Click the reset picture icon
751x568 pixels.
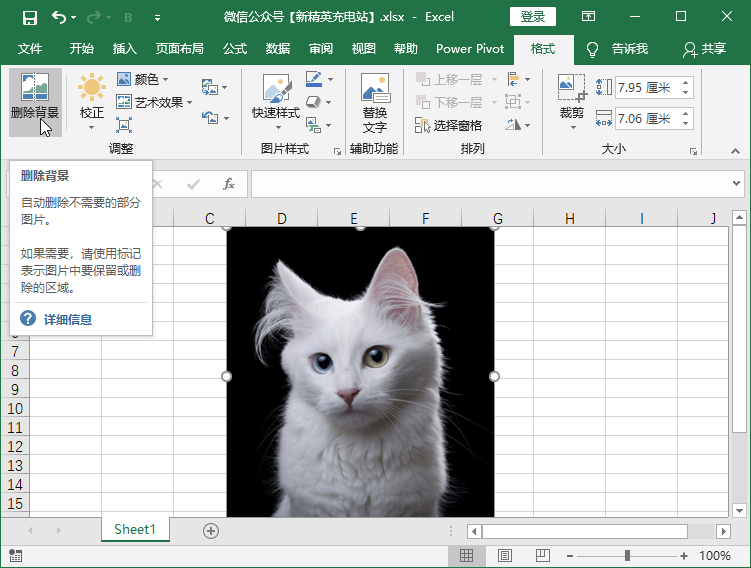[x=210, y=117]
